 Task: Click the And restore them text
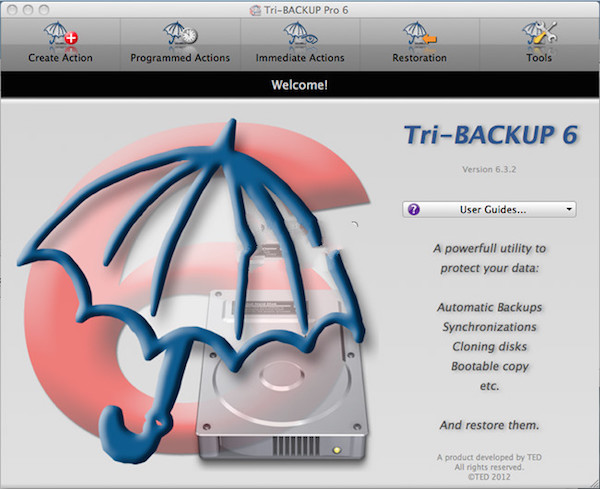[x=489, y=425]
